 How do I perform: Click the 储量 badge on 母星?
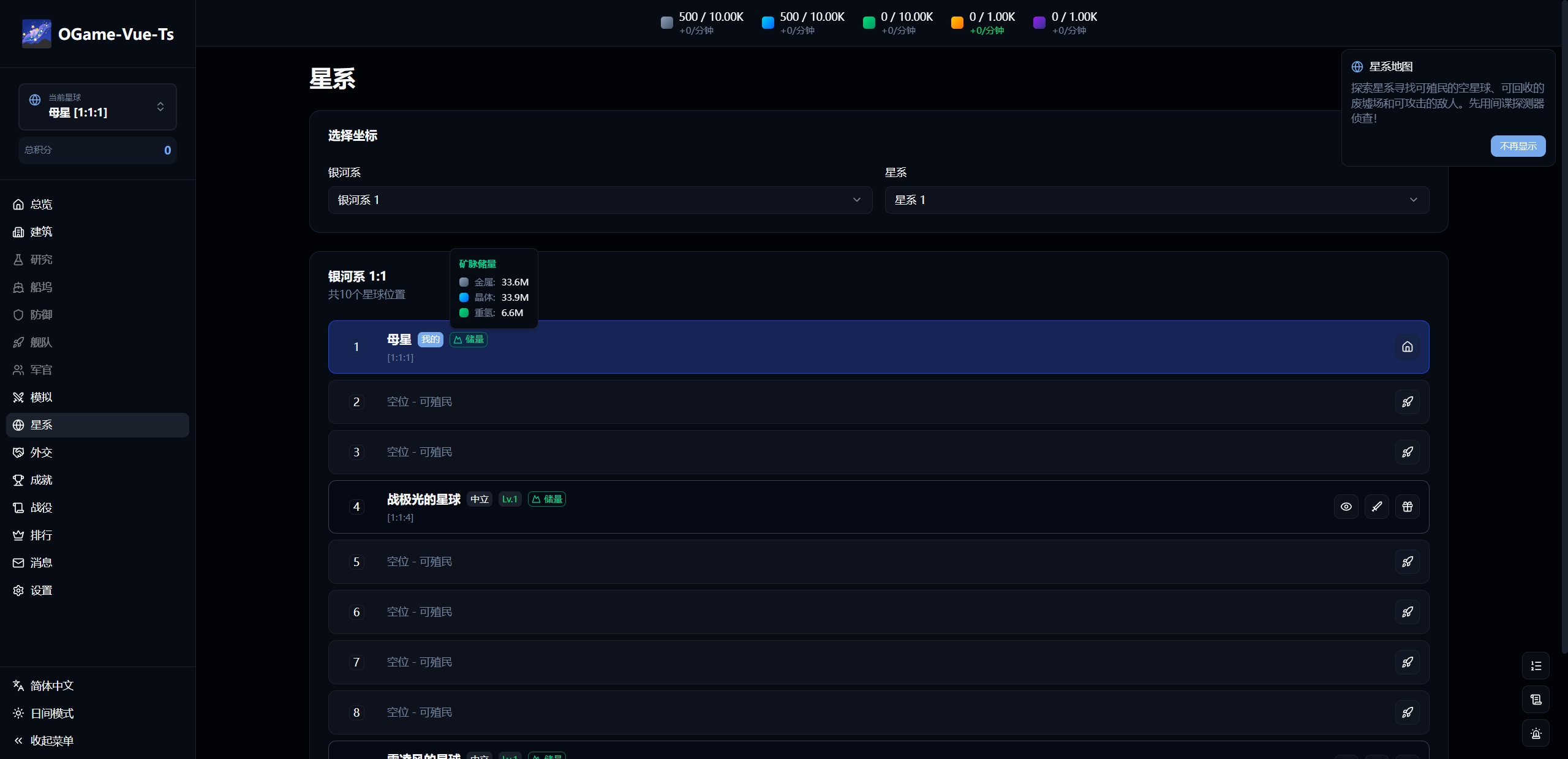[469, 339]
